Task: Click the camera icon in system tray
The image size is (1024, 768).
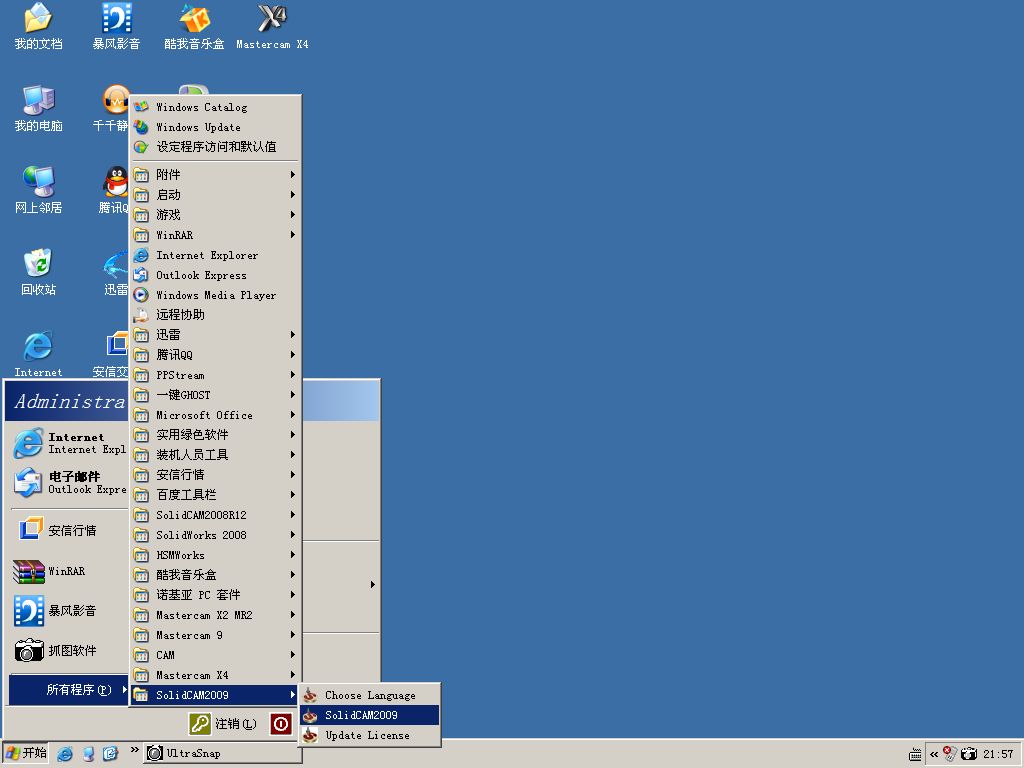Action: point(969,754)
